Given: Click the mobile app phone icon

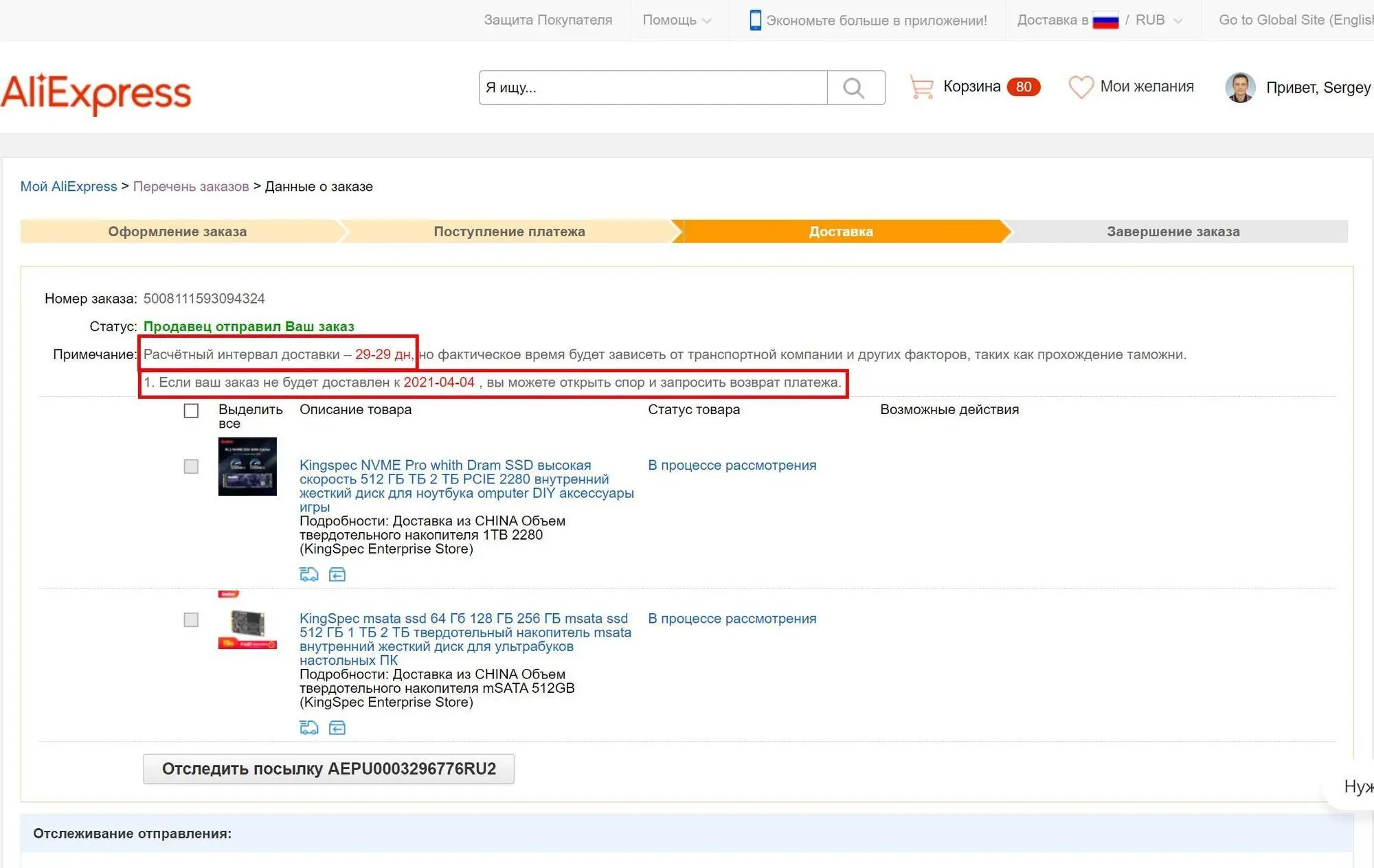Looking at the screenshot, I should pyautogui.click(x=755, y=20).
